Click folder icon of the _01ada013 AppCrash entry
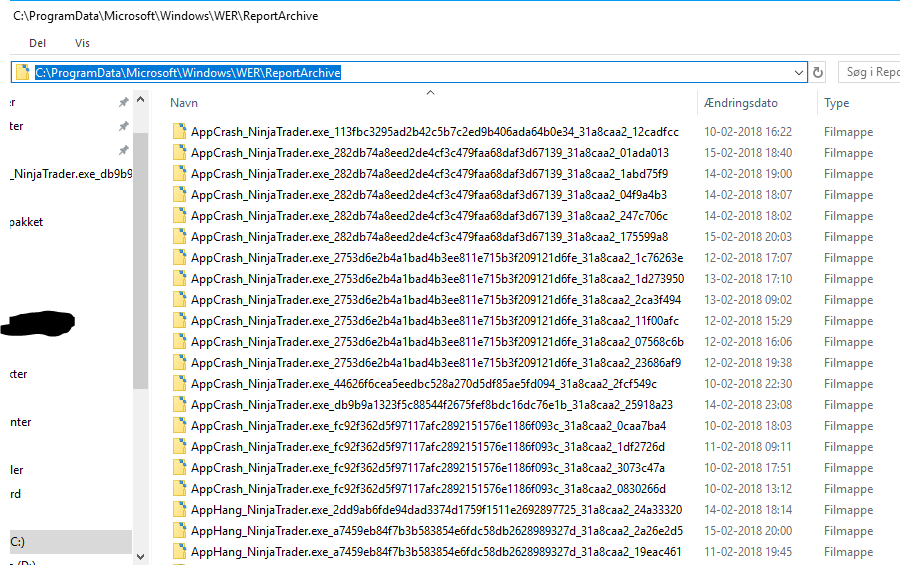The height and width of the screenshot is (584, 900). pos(179,153)
